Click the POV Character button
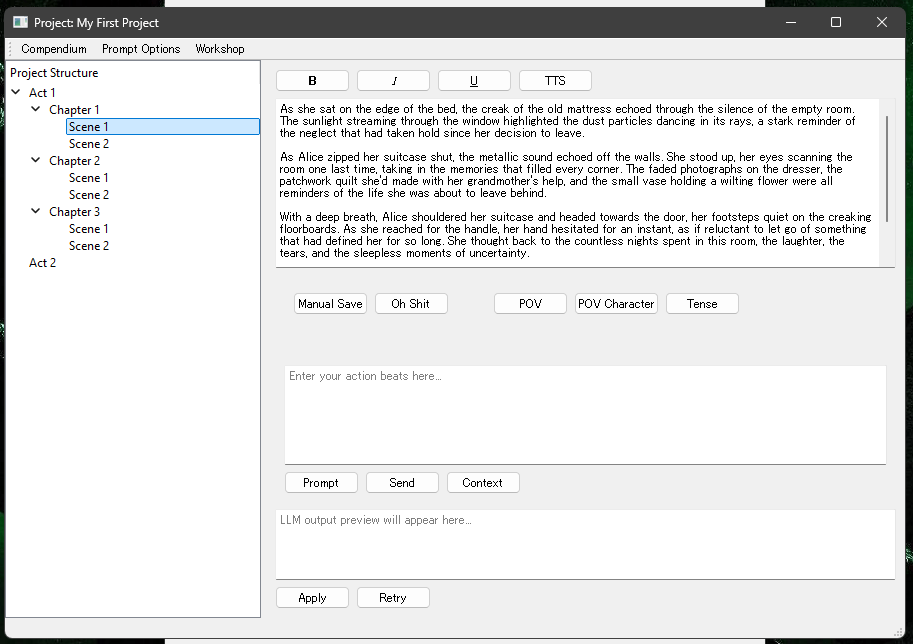Image resolution: width=913 pixels, height=644 pixels. [616, 304]
